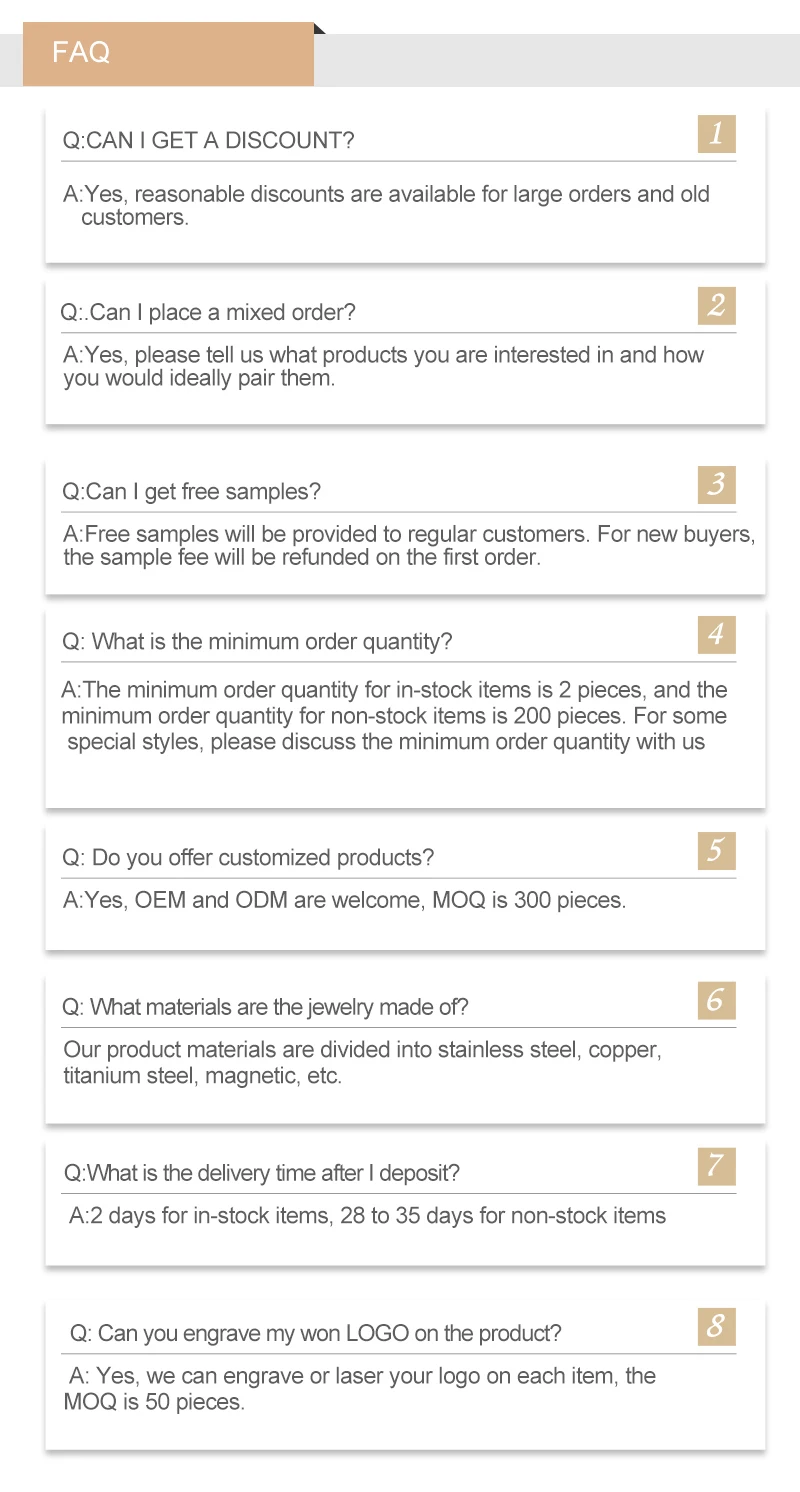Click the number 2 badge icon

pyautogui.click(x=716, y=305)
